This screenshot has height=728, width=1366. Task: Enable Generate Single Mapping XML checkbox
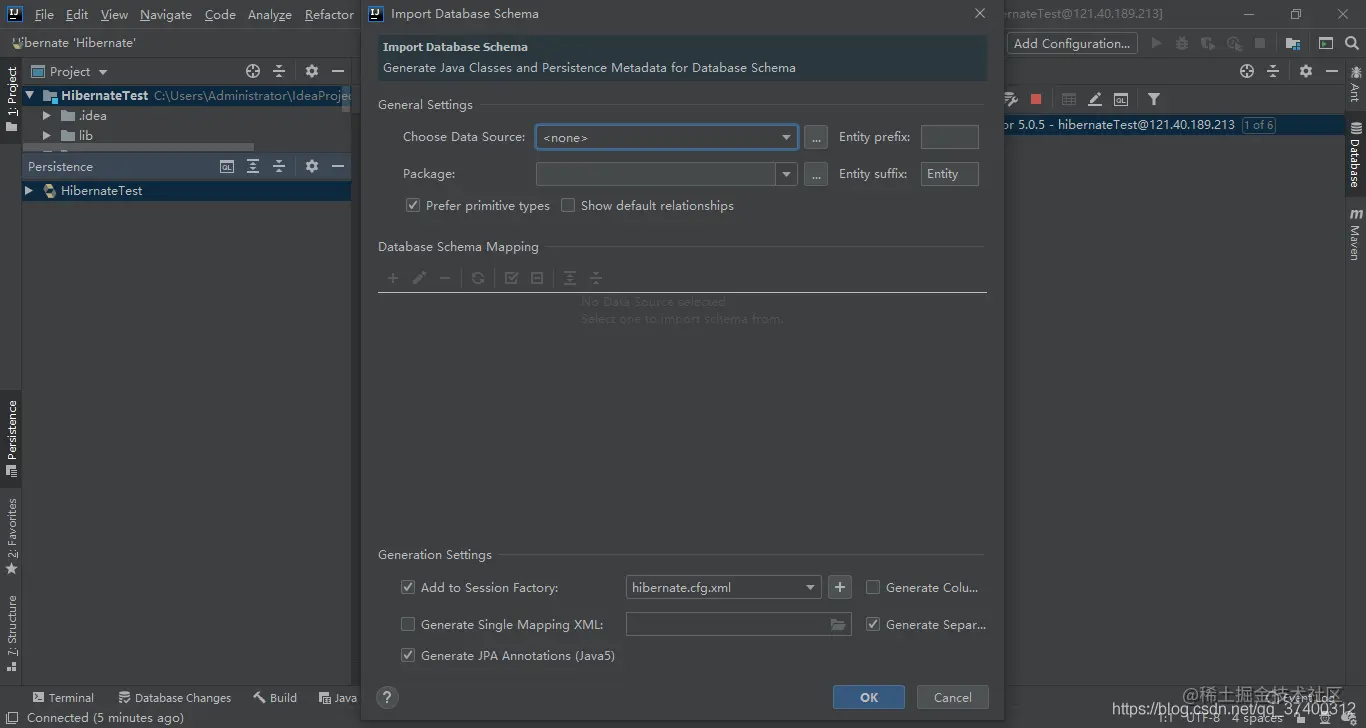tap(407, 624)
